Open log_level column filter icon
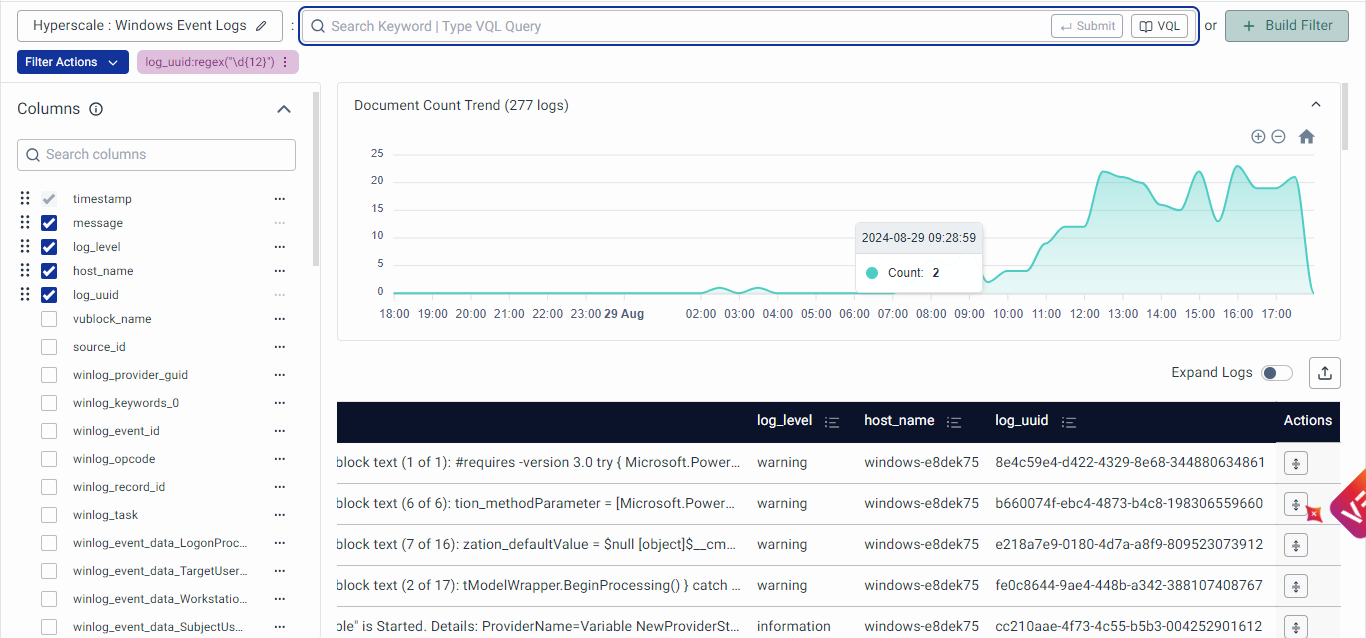Screen dimensions: 1366x638 [x=832, y=422]
